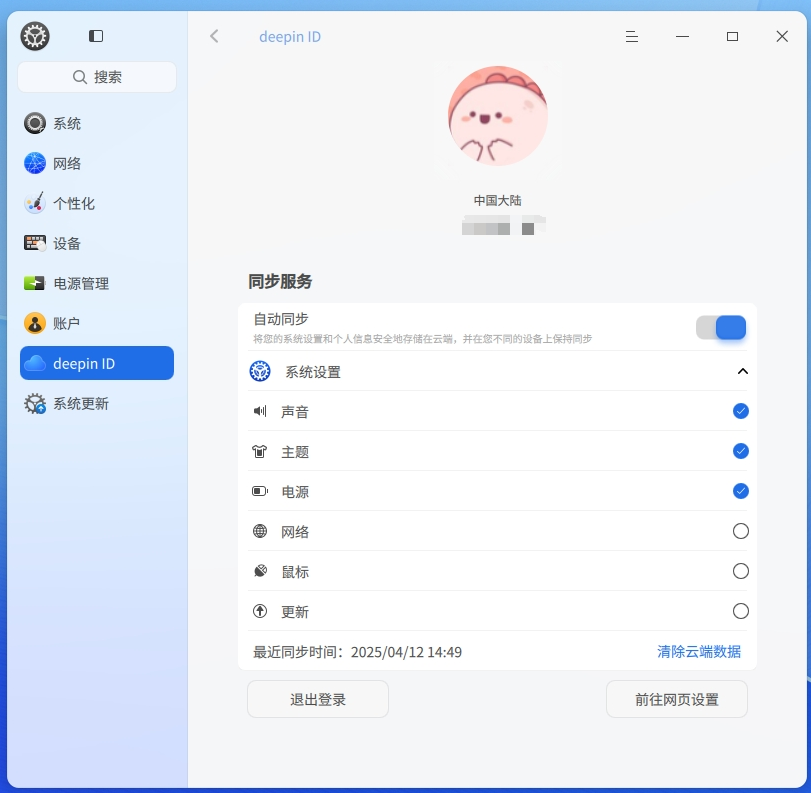Image resolution: width=811 pixels, height=793 pixels.
Task: Click the deepin ID breadcrumb title
Action: [x=290, y=37]
